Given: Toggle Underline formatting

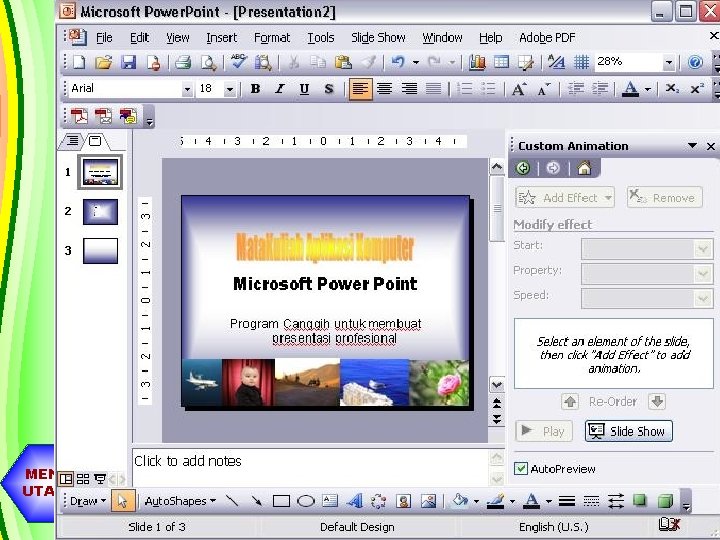Looking at the screenshot, I should point(304,89).
